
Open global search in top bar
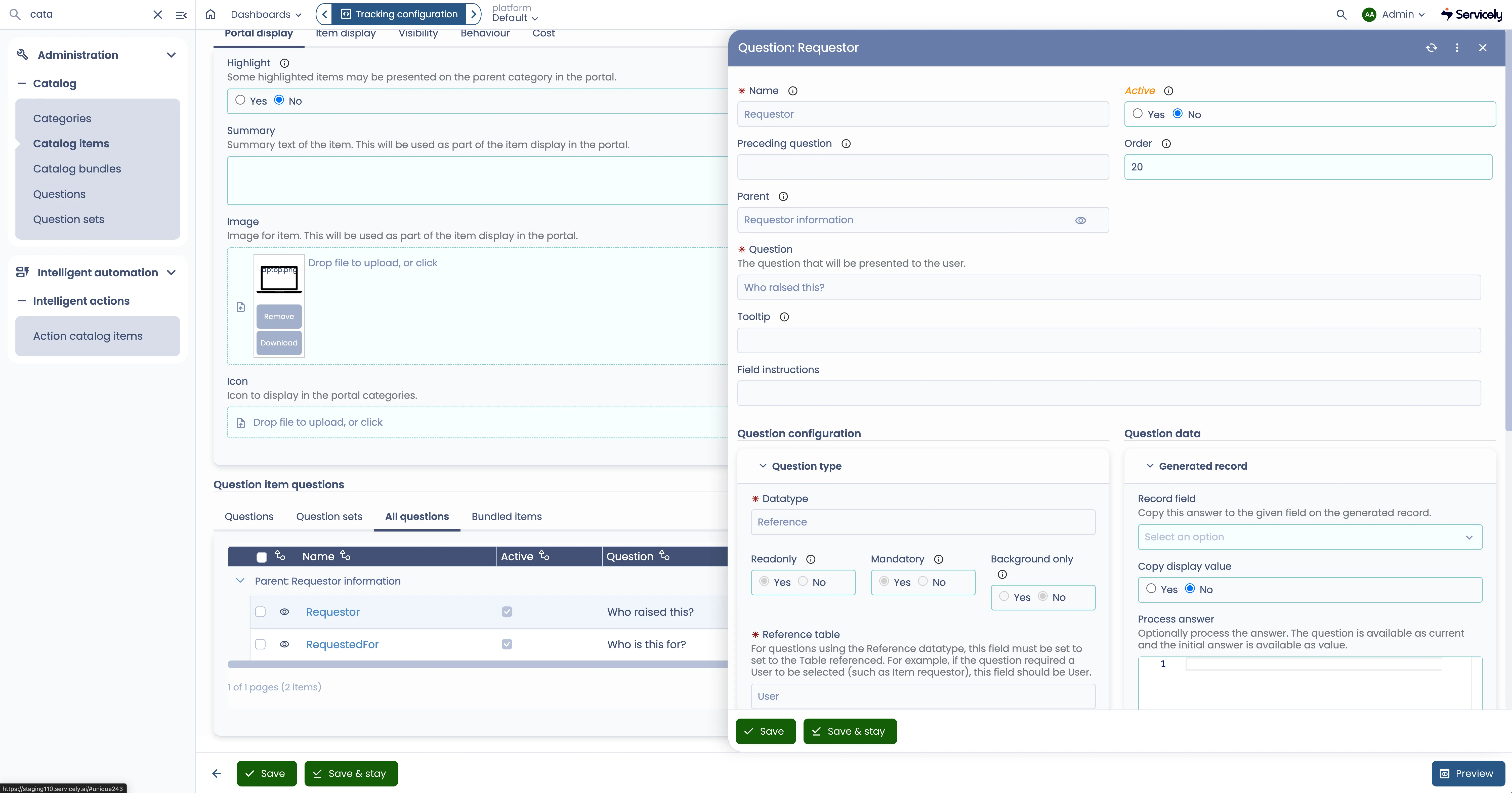point(1341,14)
